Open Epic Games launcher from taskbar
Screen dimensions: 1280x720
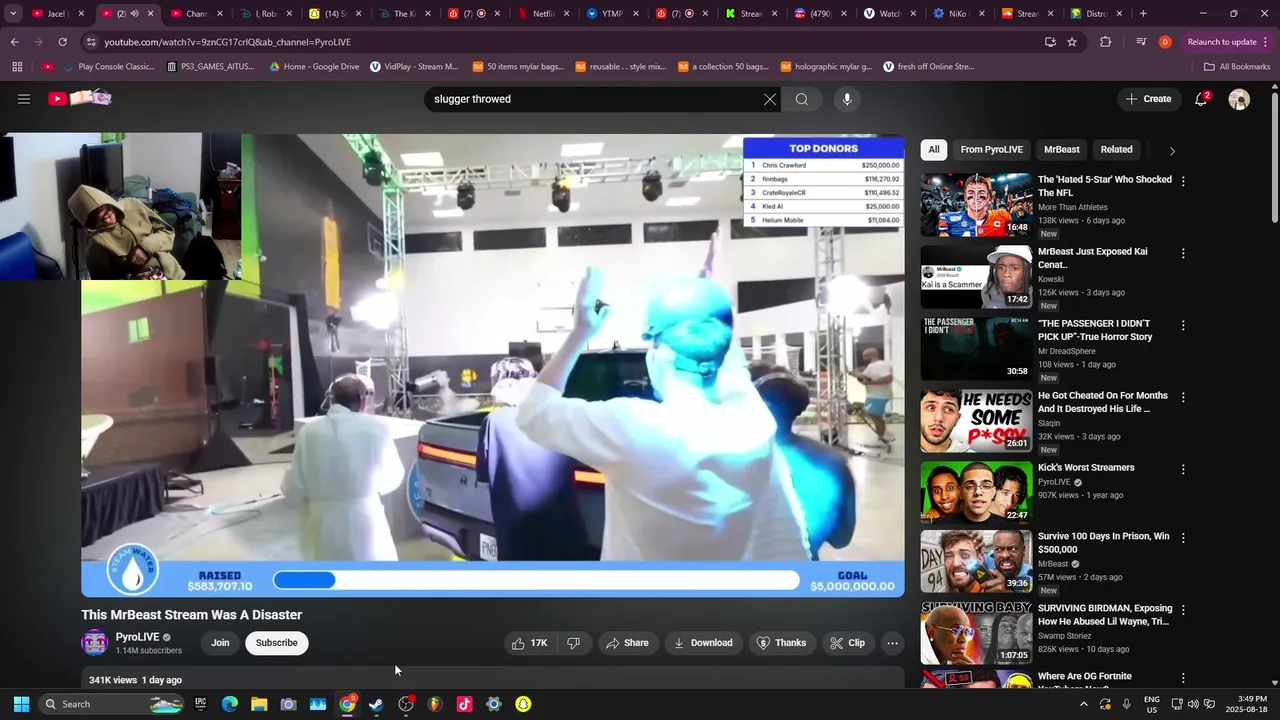click(200, 704)
